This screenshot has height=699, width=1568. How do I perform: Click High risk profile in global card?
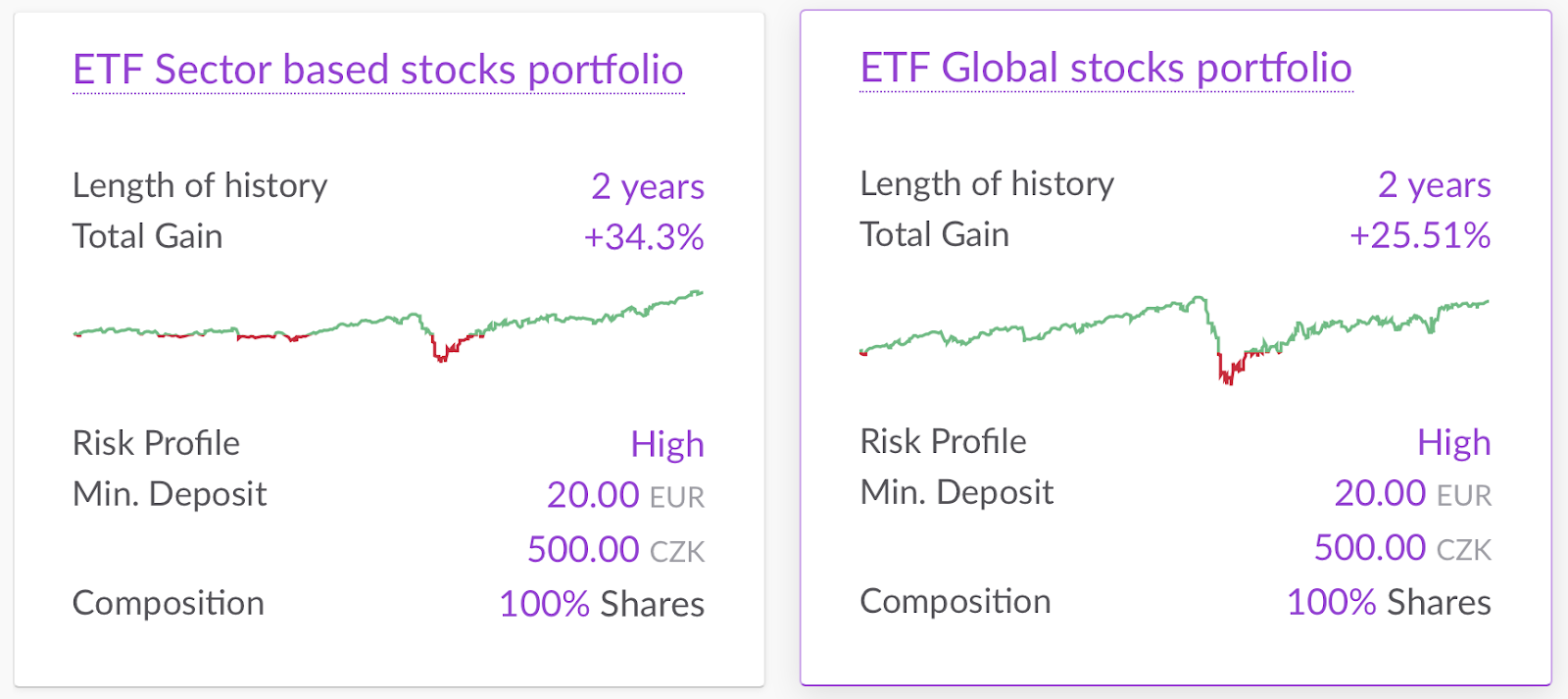pyautogui.click(x=1454, y=442)
